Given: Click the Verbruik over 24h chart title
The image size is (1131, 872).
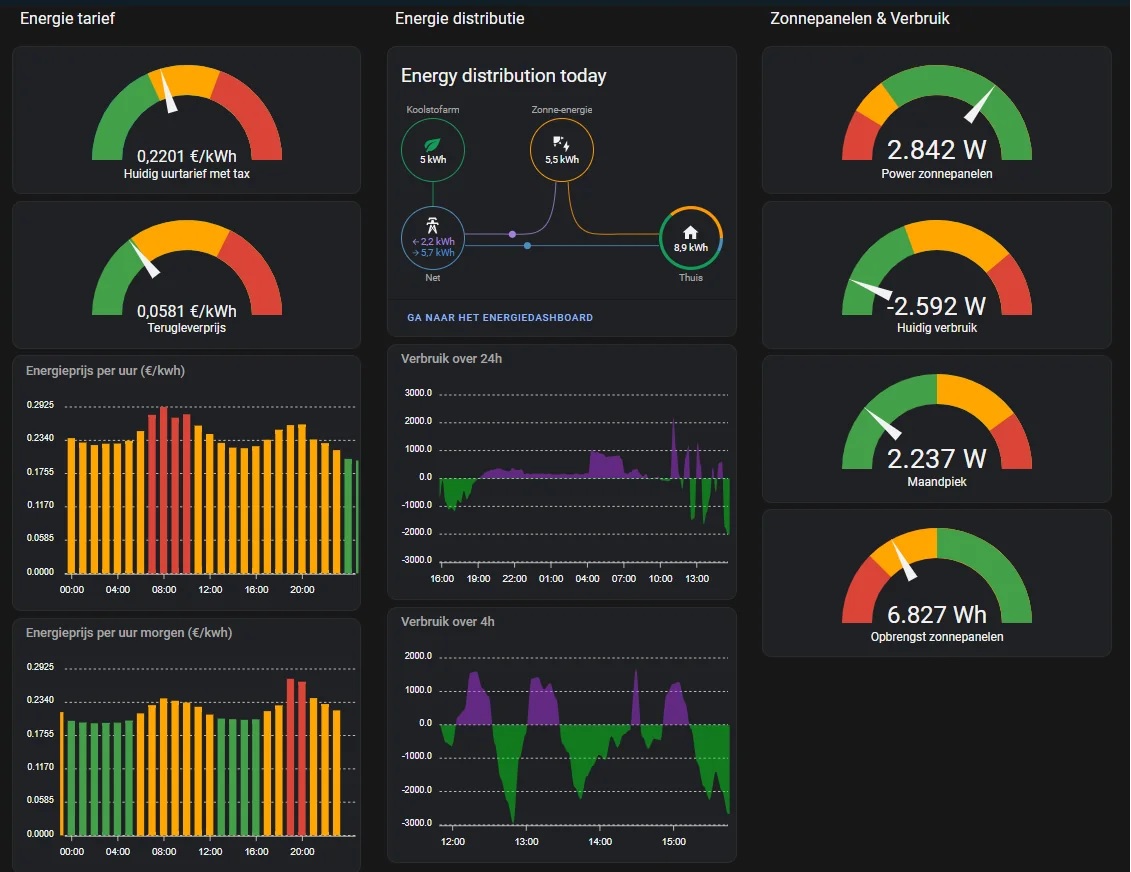Looking at the screenshot, I should (x=451, y=358).
